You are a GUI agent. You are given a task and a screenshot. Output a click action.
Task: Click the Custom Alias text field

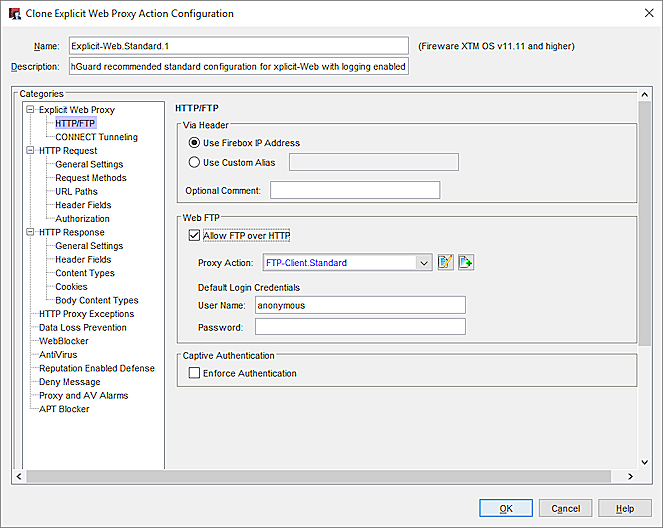(x=374, y=162)
